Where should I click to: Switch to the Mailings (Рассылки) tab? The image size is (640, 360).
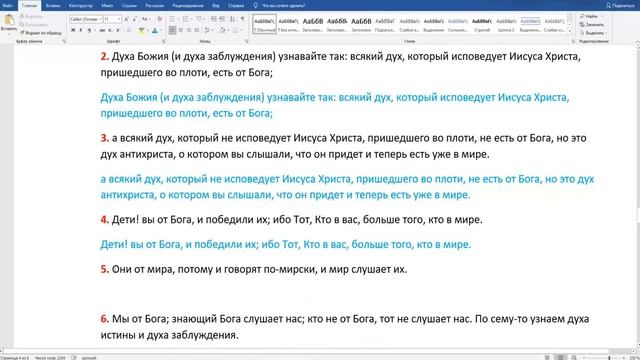[x=155, y=6]
